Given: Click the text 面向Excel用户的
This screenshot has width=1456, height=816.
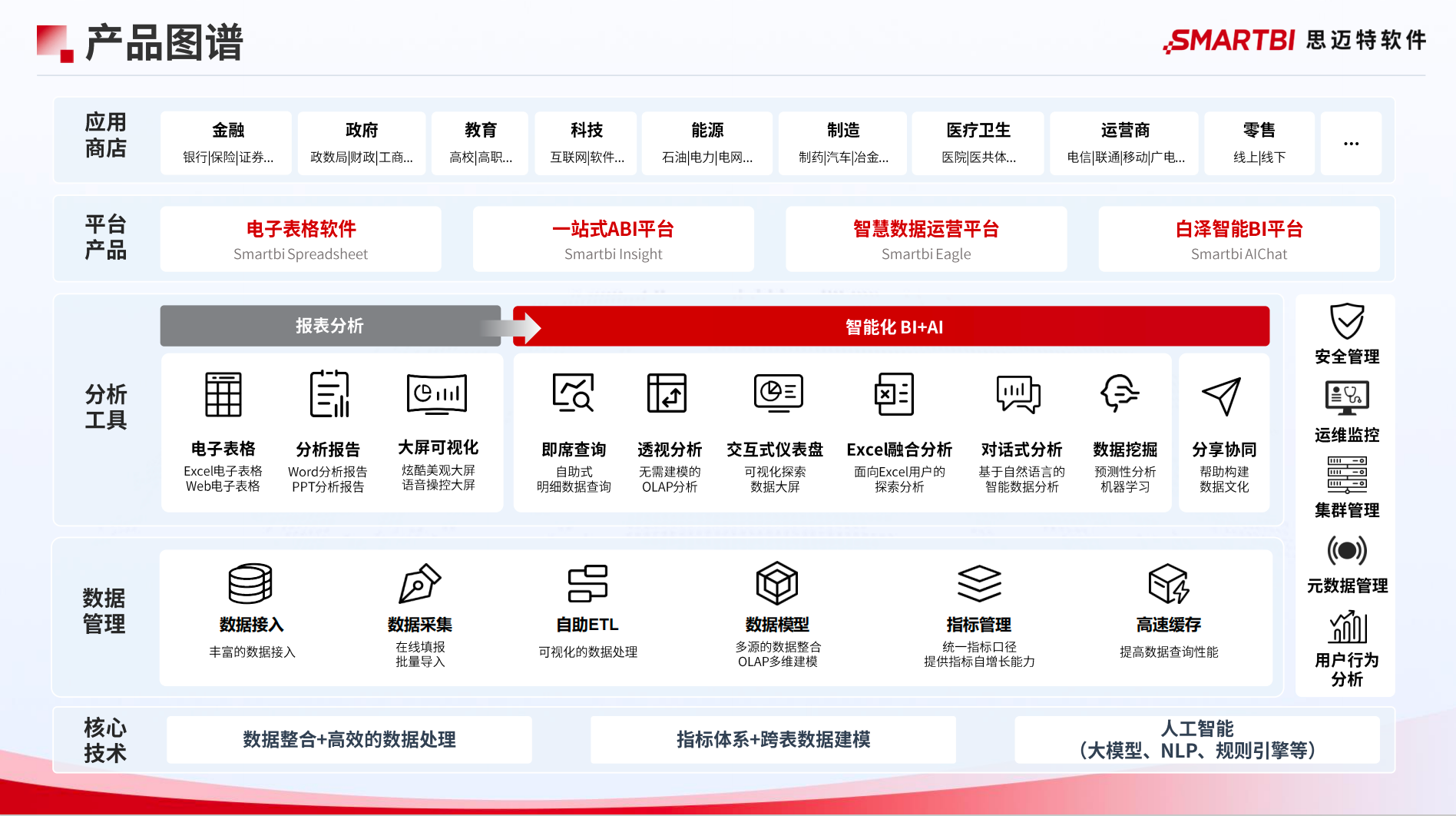Looking at the screenshot, I should [x=899, y=472].
